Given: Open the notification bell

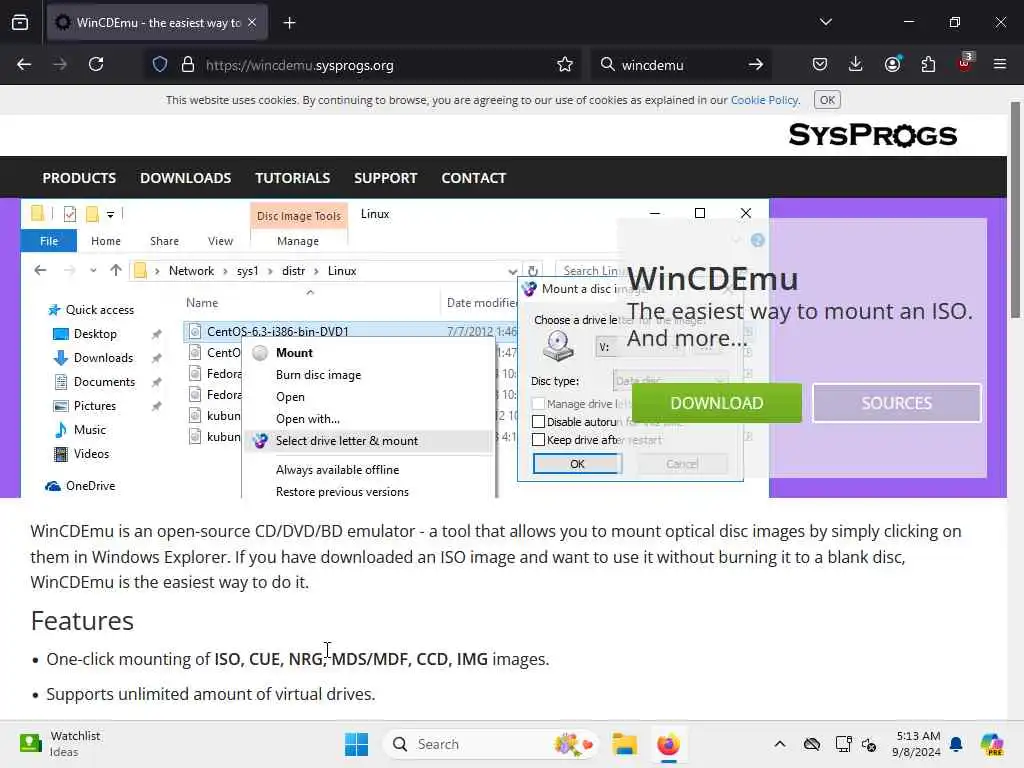Looking at the screenshot, I should [956, 744].
